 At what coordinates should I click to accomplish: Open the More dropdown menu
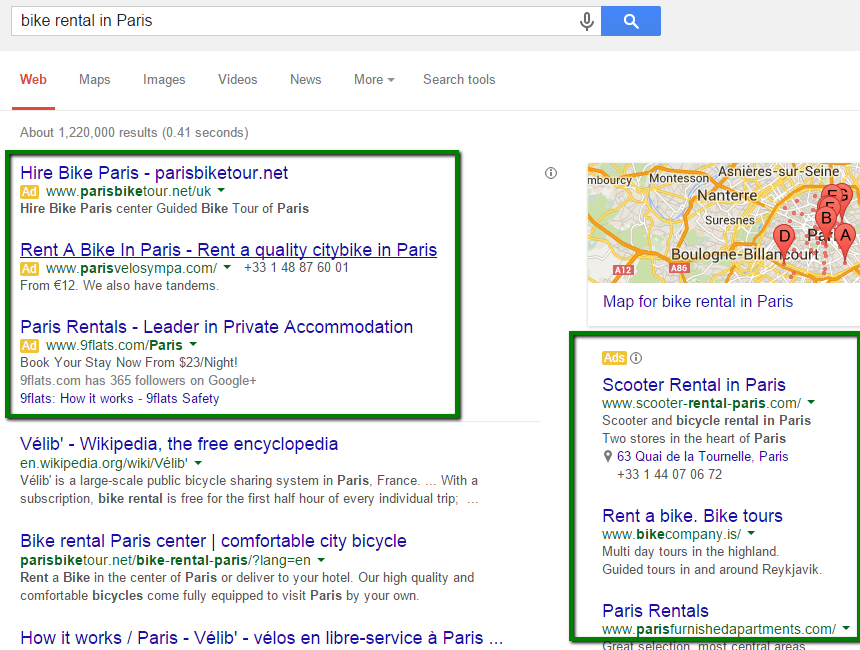click(374, 80)
